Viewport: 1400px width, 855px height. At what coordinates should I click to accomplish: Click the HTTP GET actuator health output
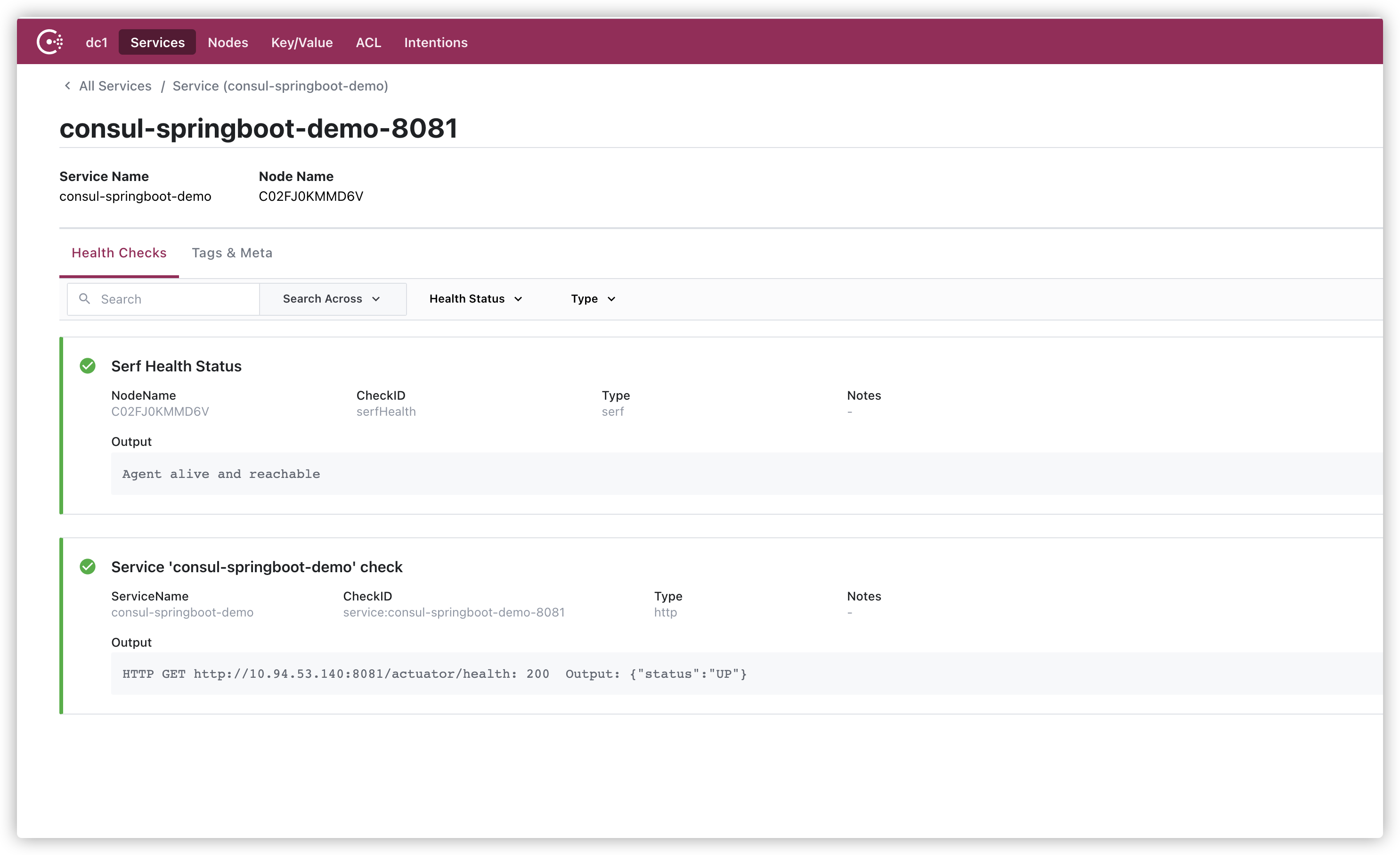[435, 674]
